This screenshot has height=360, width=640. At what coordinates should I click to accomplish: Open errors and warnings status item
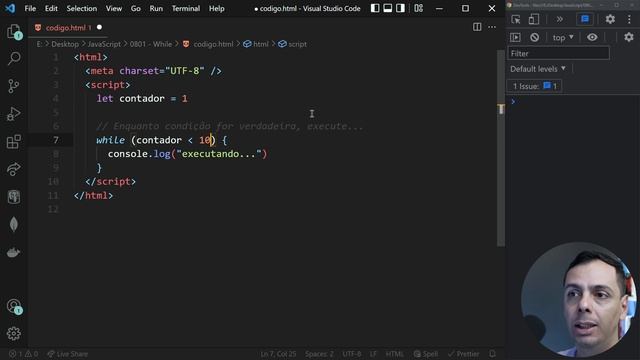click(23, 354)
